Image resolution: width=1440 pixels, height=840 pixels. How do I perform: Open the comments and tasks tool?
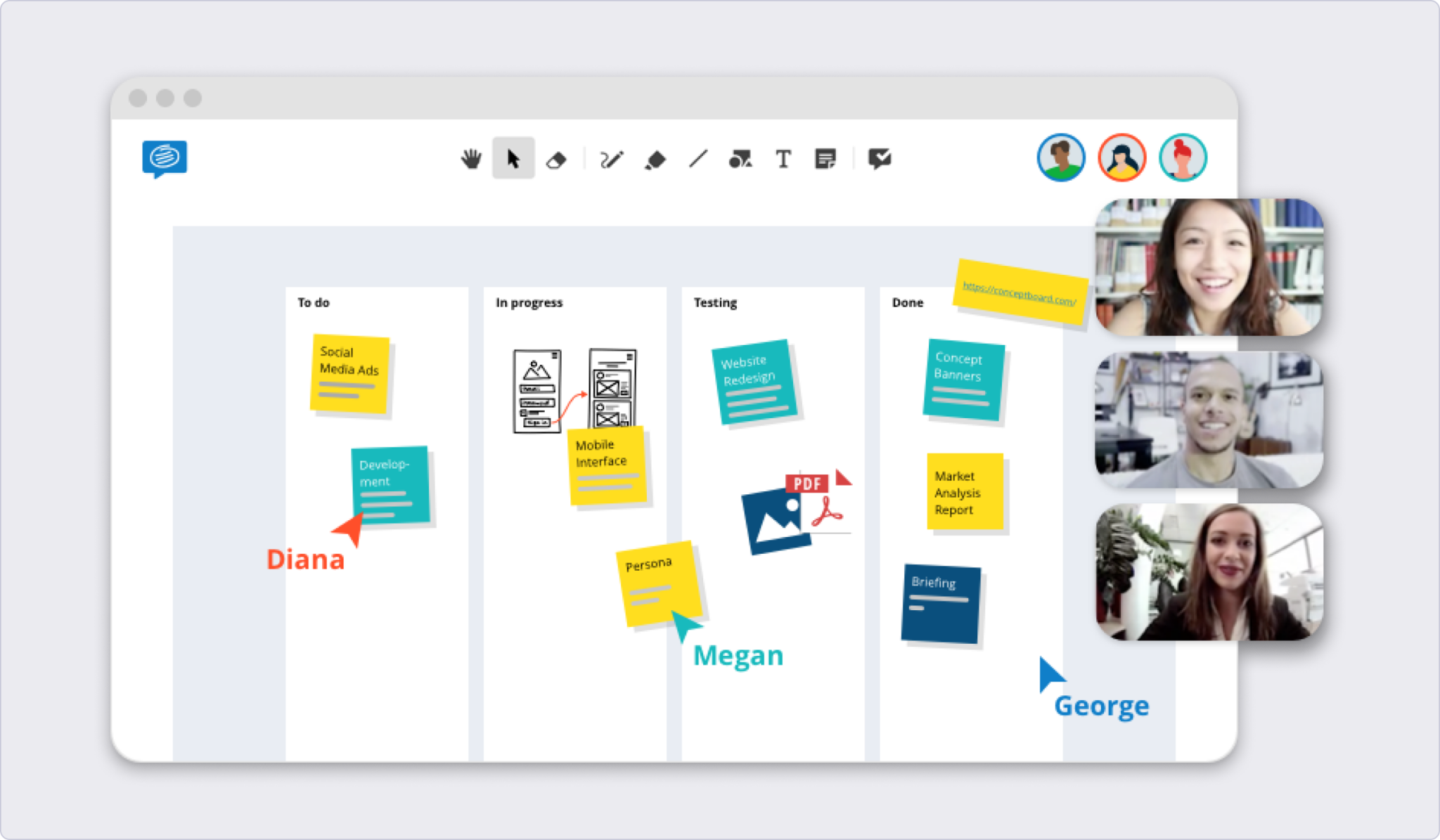point(880,159)
